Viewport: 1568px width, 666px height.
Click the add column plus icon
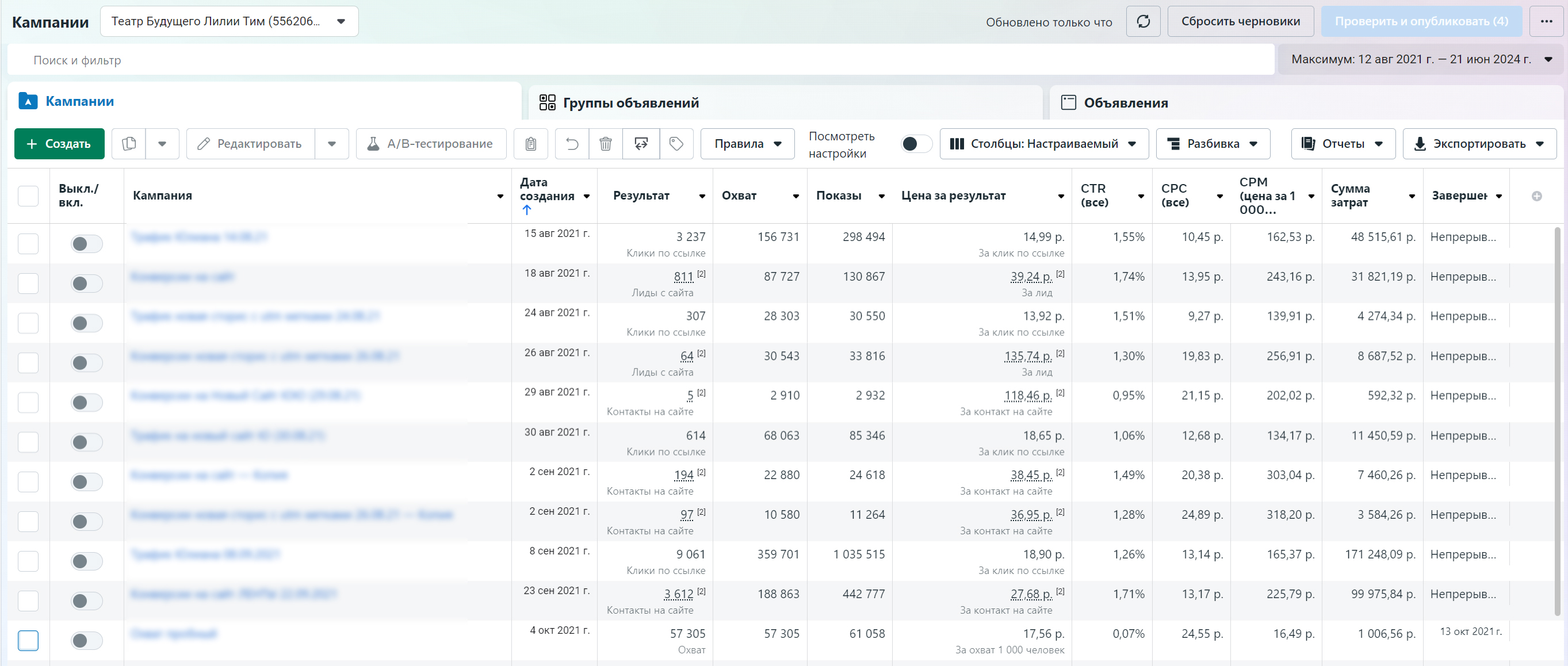pyautogui.click(x=1536, y=196)
